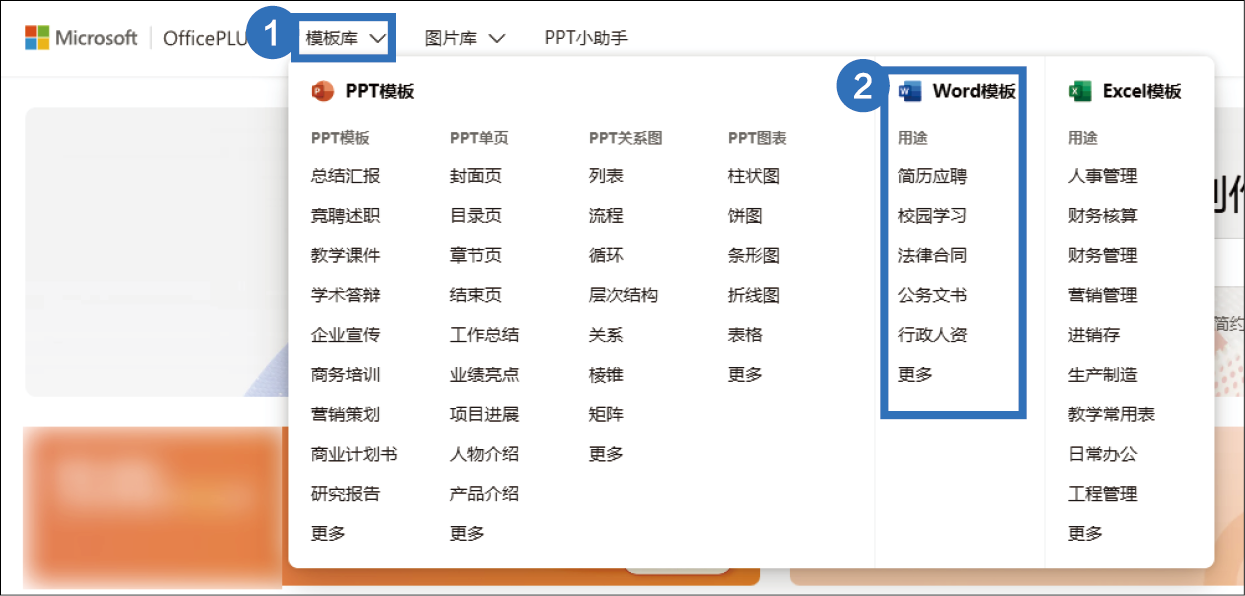This screenshot has height=596, width=1245.
Task: Choose 封面页 under PPT单页
Action: click(475, 176)
